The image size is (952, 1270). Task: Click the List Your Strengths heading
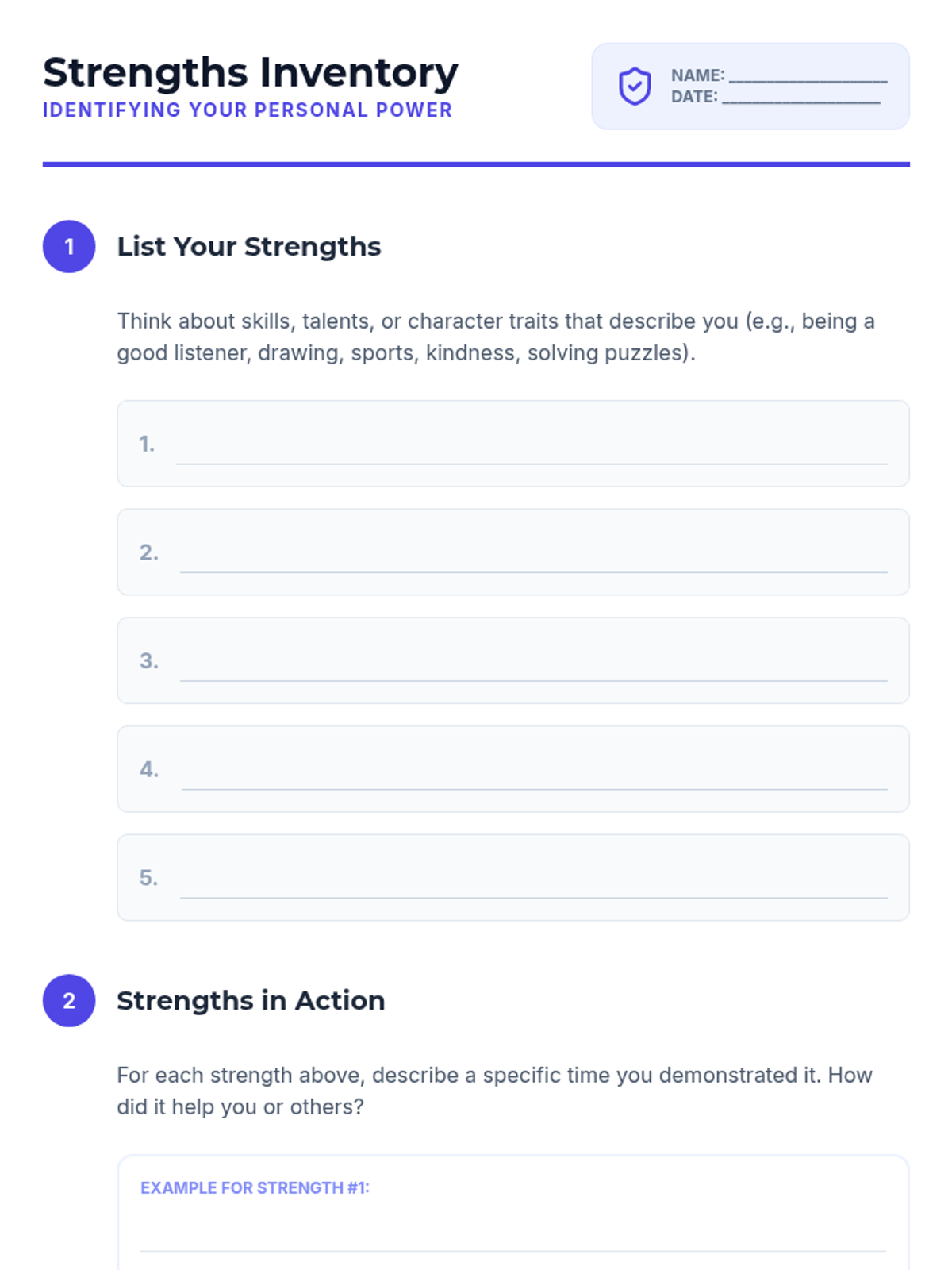click(x=249, y=247)
